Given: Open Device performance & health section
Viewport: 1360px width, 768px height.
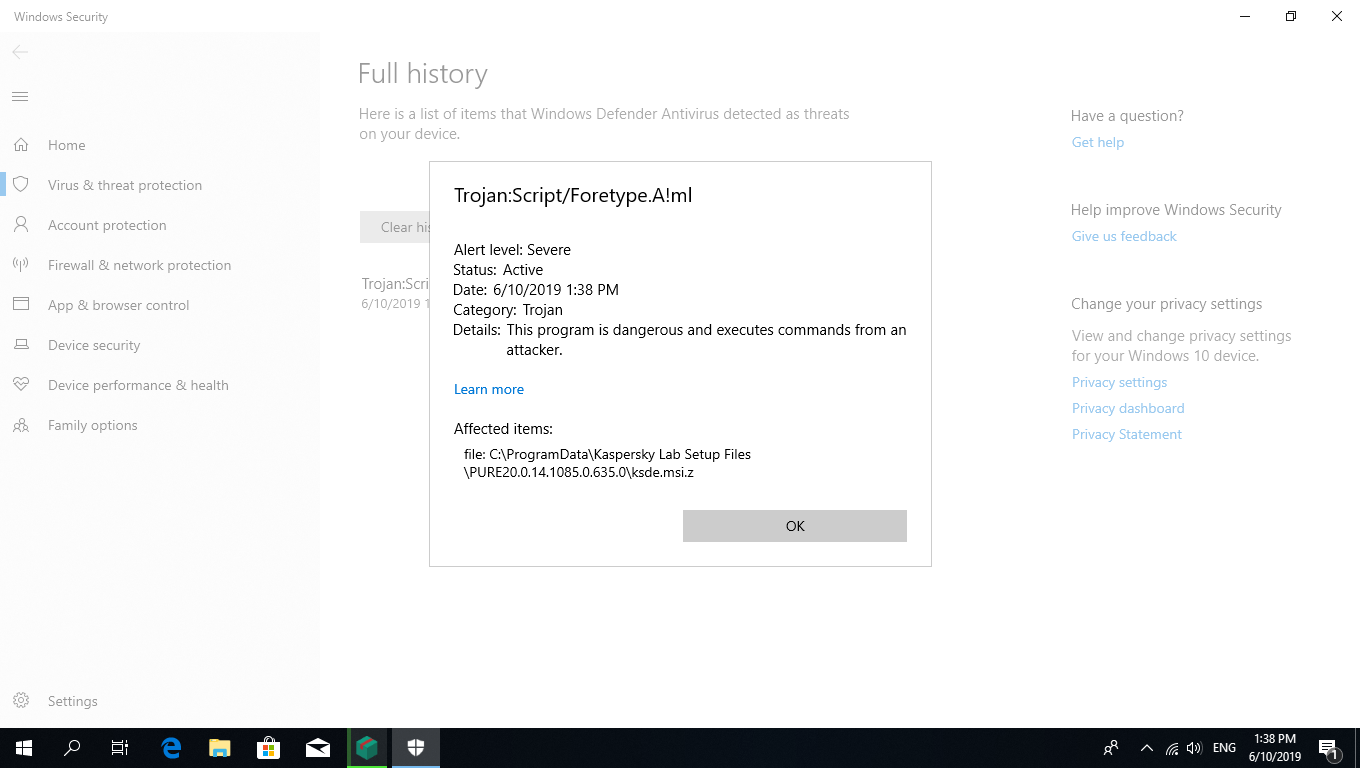Looking at the screenshot, I should (138, 385).
